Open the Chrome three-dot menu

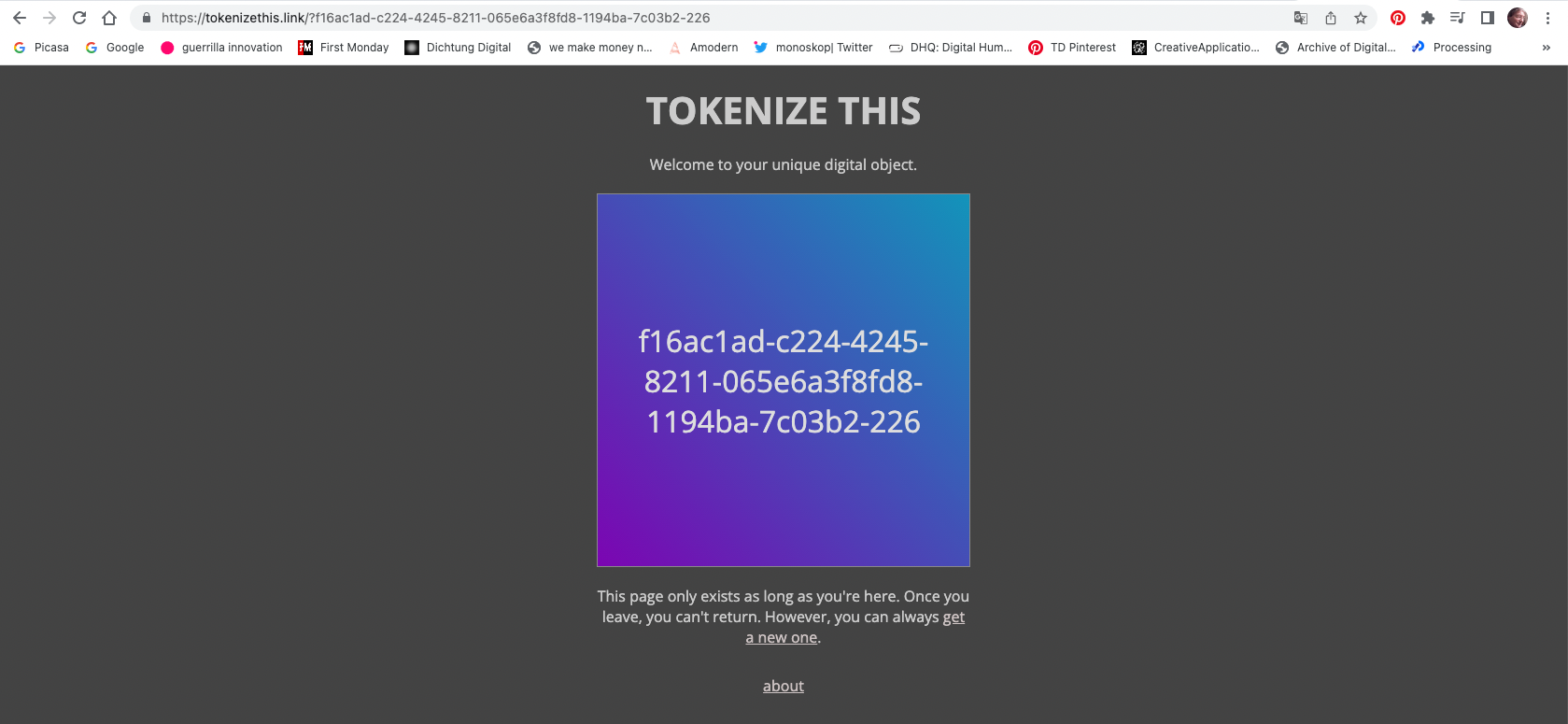(x=1547, y=18)
